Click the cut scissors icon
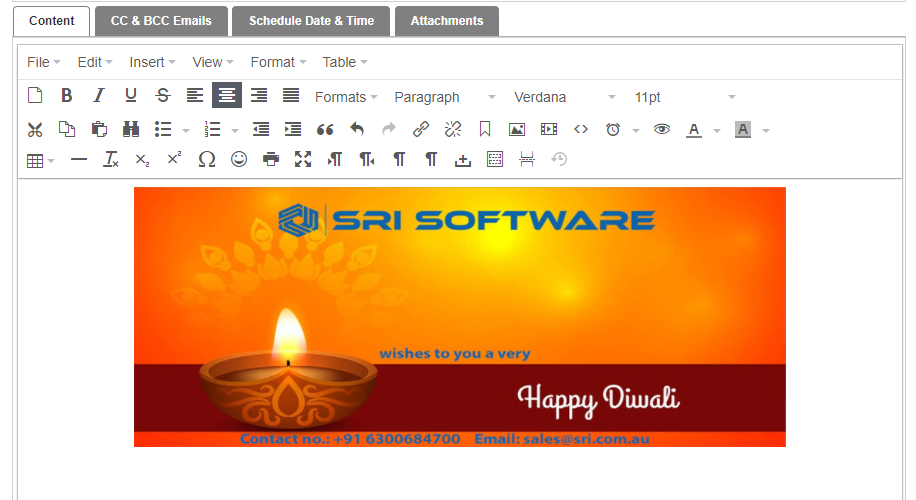The image size is (916, 500). coord(35,129)
